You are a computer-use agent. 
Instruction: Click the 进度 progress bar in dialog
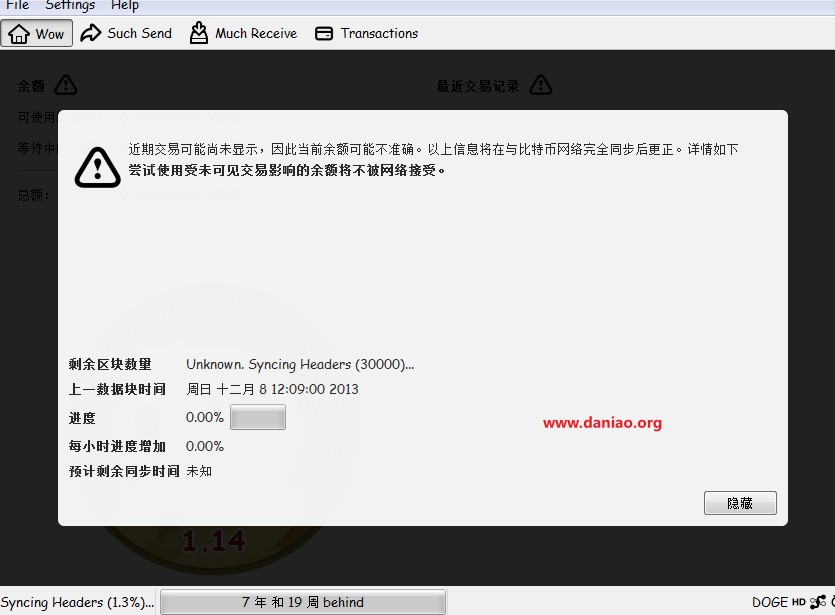click(258, 417)
